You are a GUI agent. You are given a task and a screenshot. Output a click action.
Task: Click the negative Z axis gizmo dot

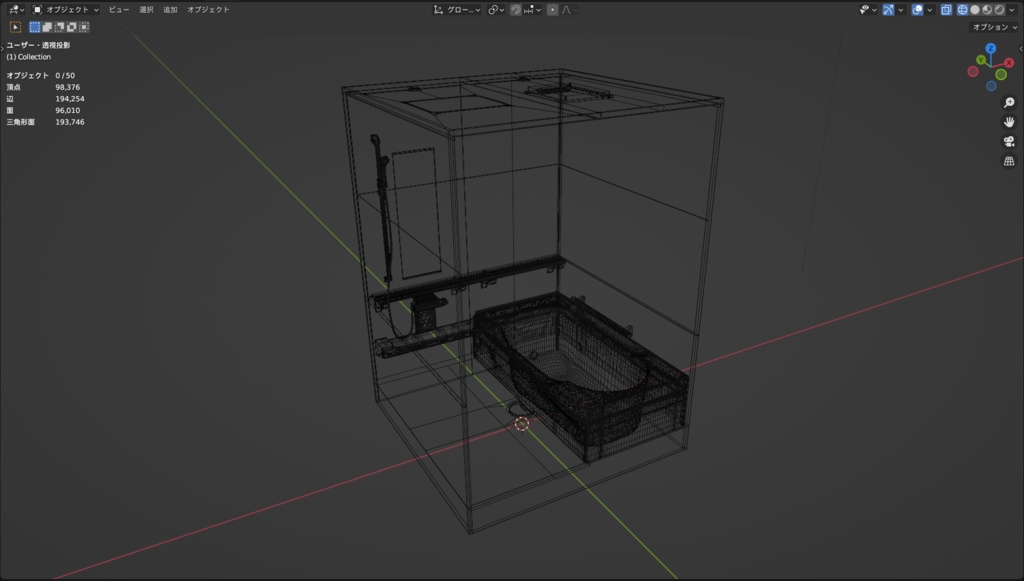[991, 86]
